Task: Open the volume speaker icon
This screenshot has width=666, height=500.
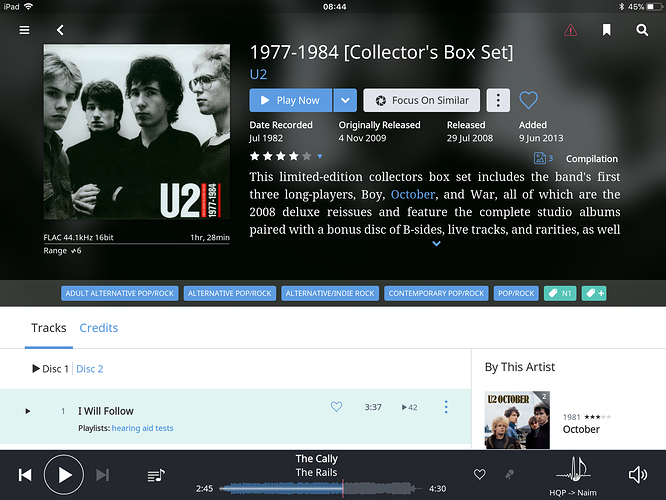Action: point(638,475)
